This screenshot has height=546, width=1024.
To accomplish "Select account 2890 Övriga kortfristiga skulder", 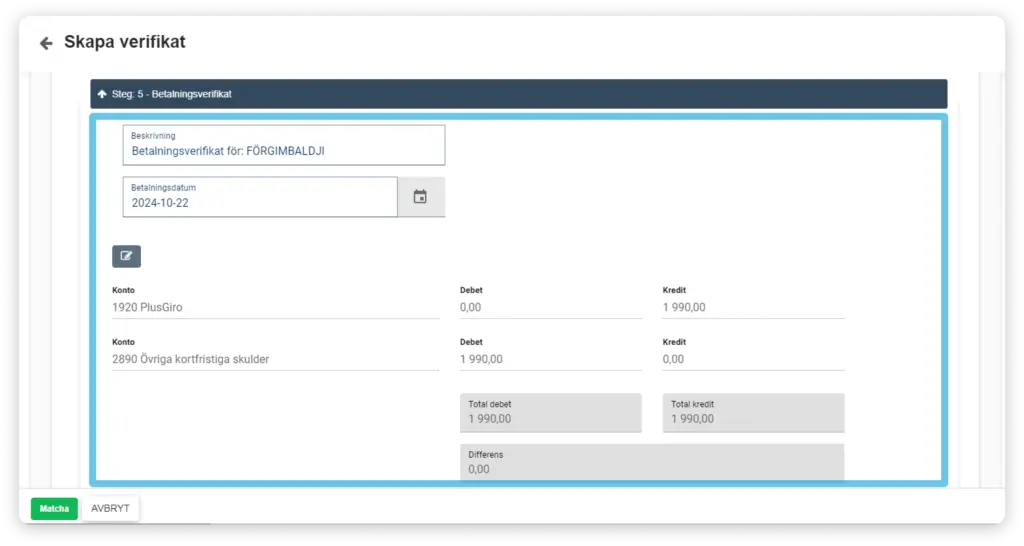I will [x=275, y=359].
